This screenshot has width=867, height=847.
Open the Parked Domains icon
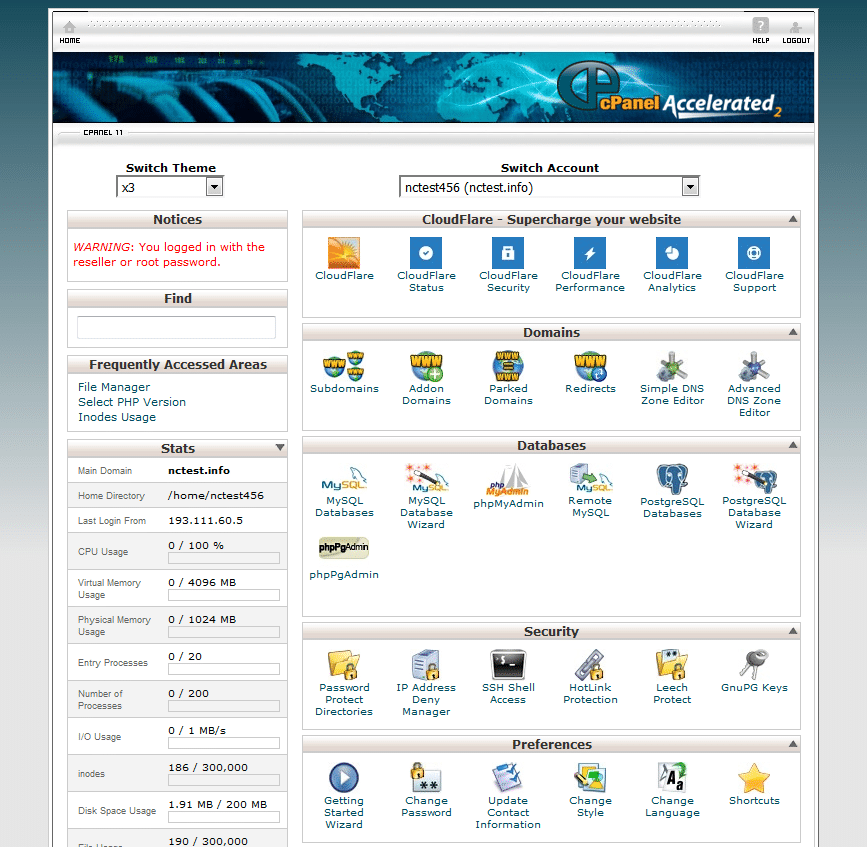[508, 366]
